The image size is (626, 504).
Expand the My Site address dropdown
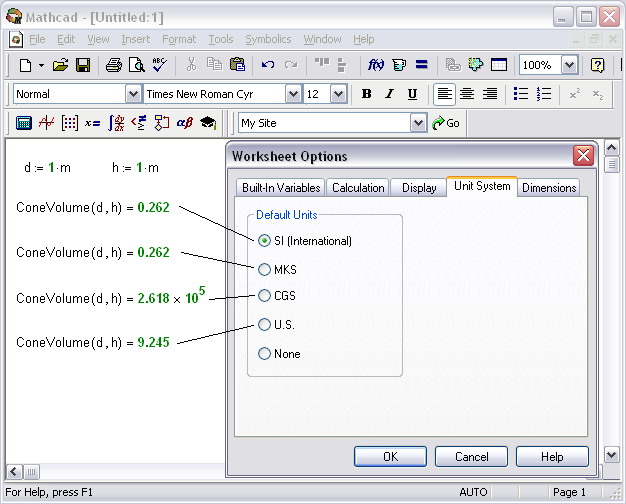[x=418, y=123]
